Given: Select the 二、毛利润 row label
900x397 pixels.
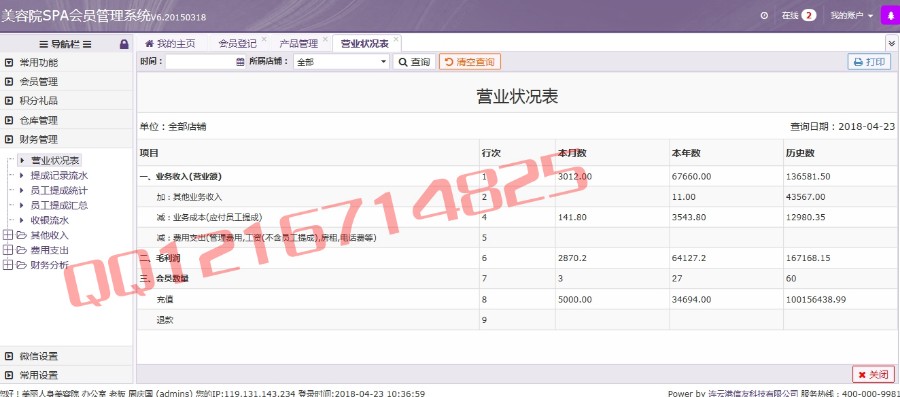Looking at the screenshot, I should coord(160,258).
